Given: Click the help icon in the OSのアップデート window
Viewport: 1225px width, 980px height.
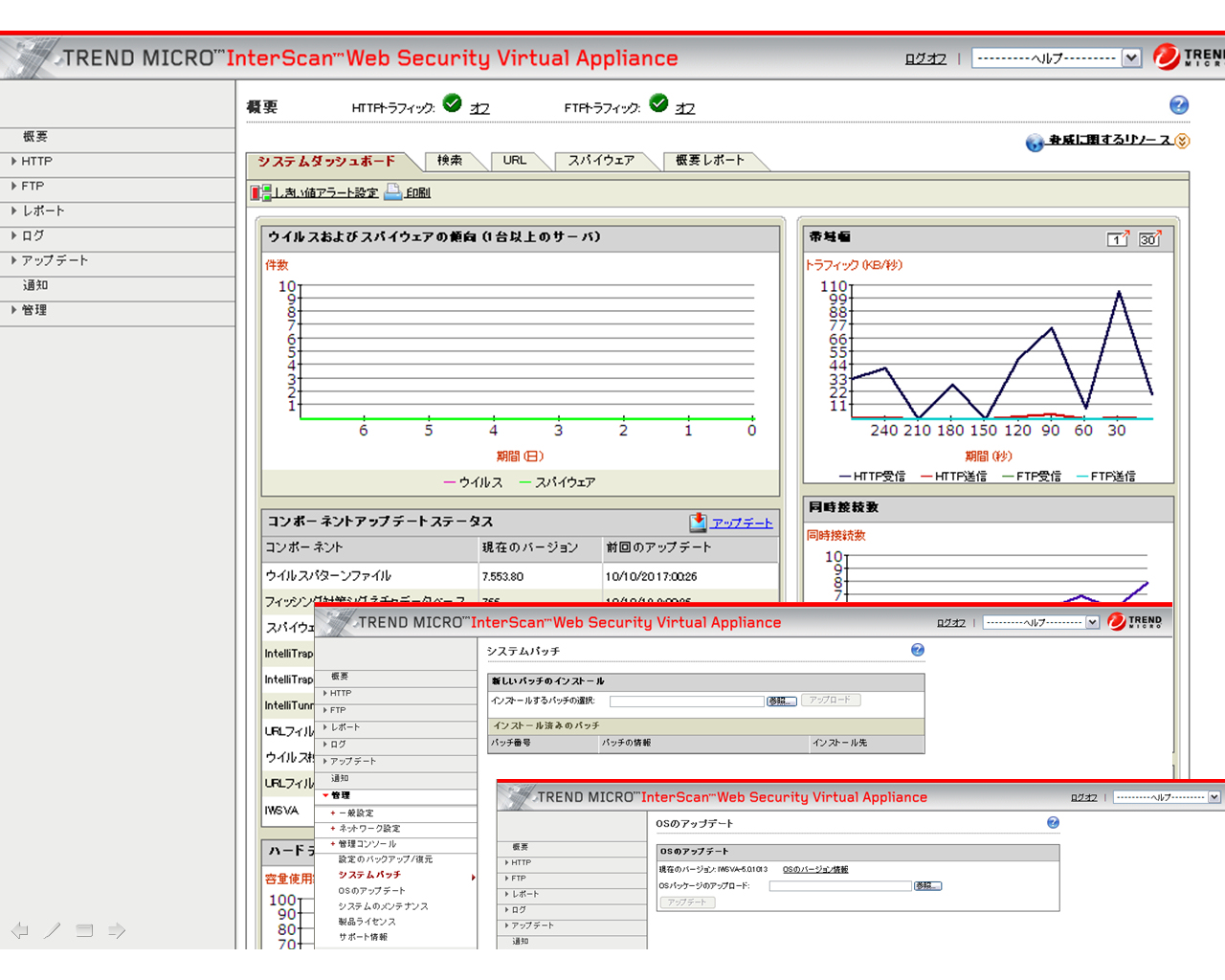Looking at the screenshot, I should coord(1053,822).
